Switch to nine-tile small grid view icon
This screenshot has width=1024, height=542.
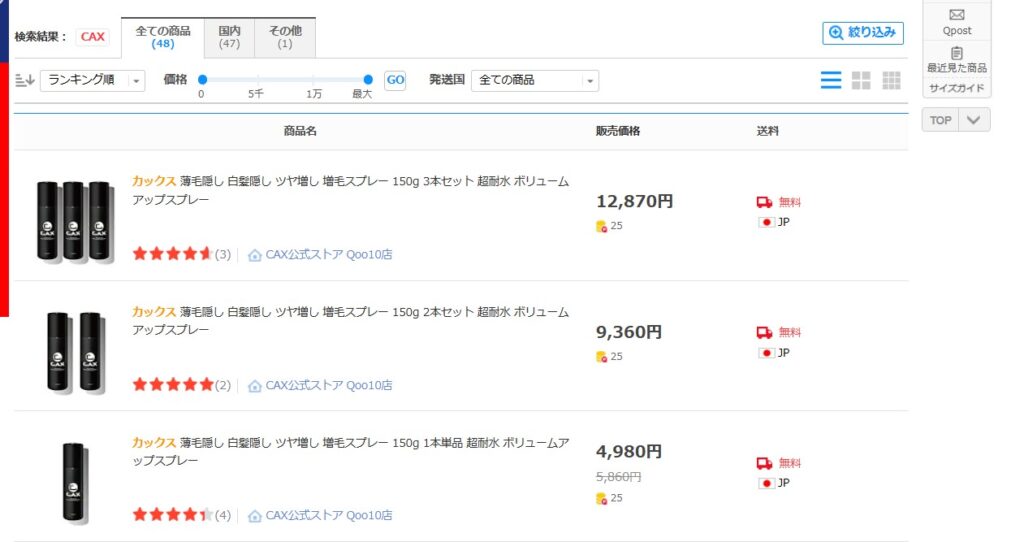[x=891, y=80]
